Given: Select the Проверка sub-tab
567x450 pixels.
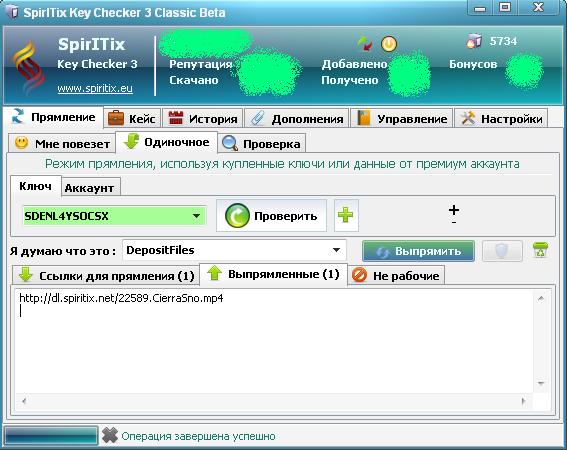Looking at the screenshot, I should click(261, 143).
